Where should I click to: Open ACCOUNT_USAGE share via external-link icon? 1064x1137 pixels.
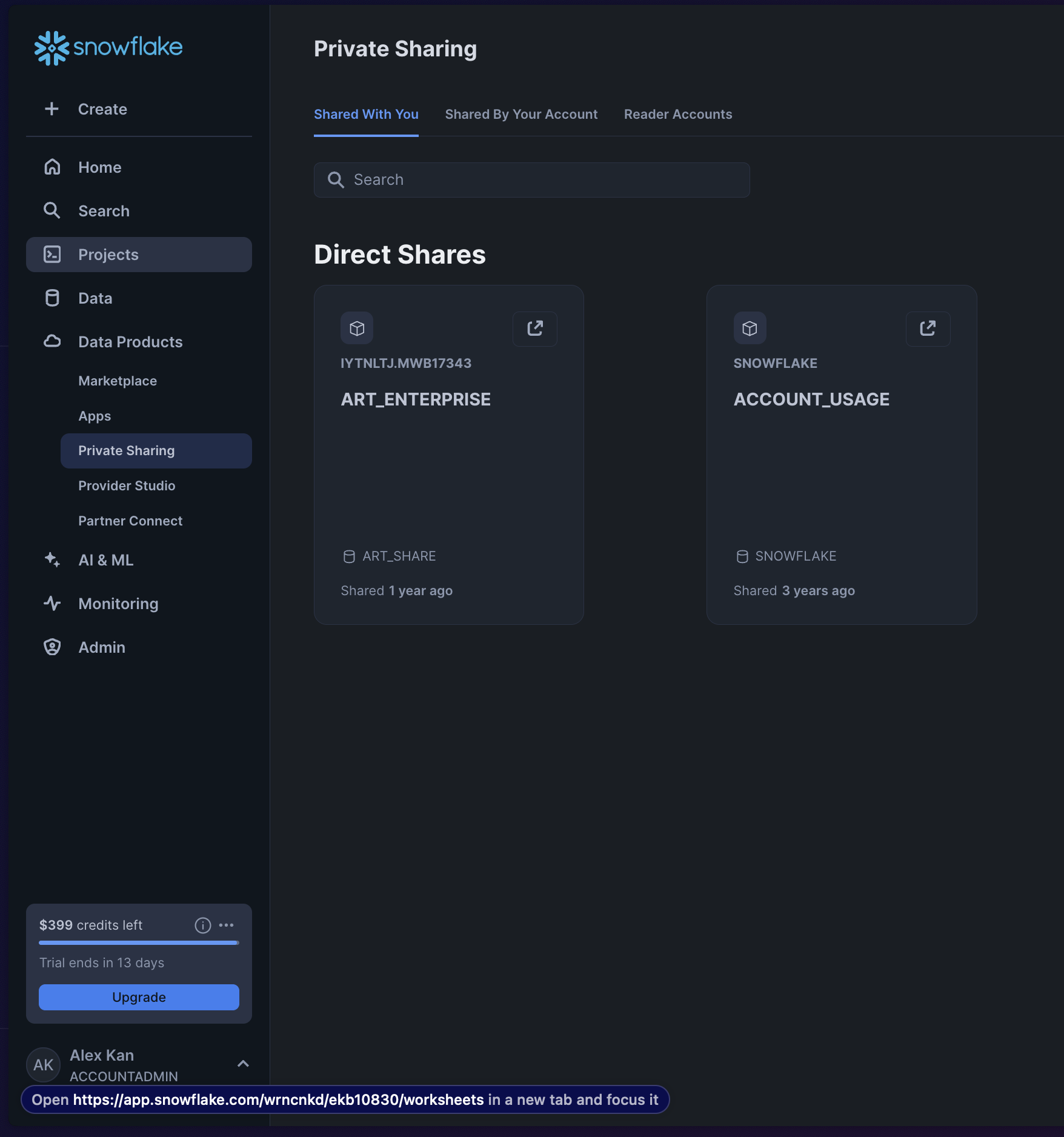pyautogui.click(x=928, y=328)
